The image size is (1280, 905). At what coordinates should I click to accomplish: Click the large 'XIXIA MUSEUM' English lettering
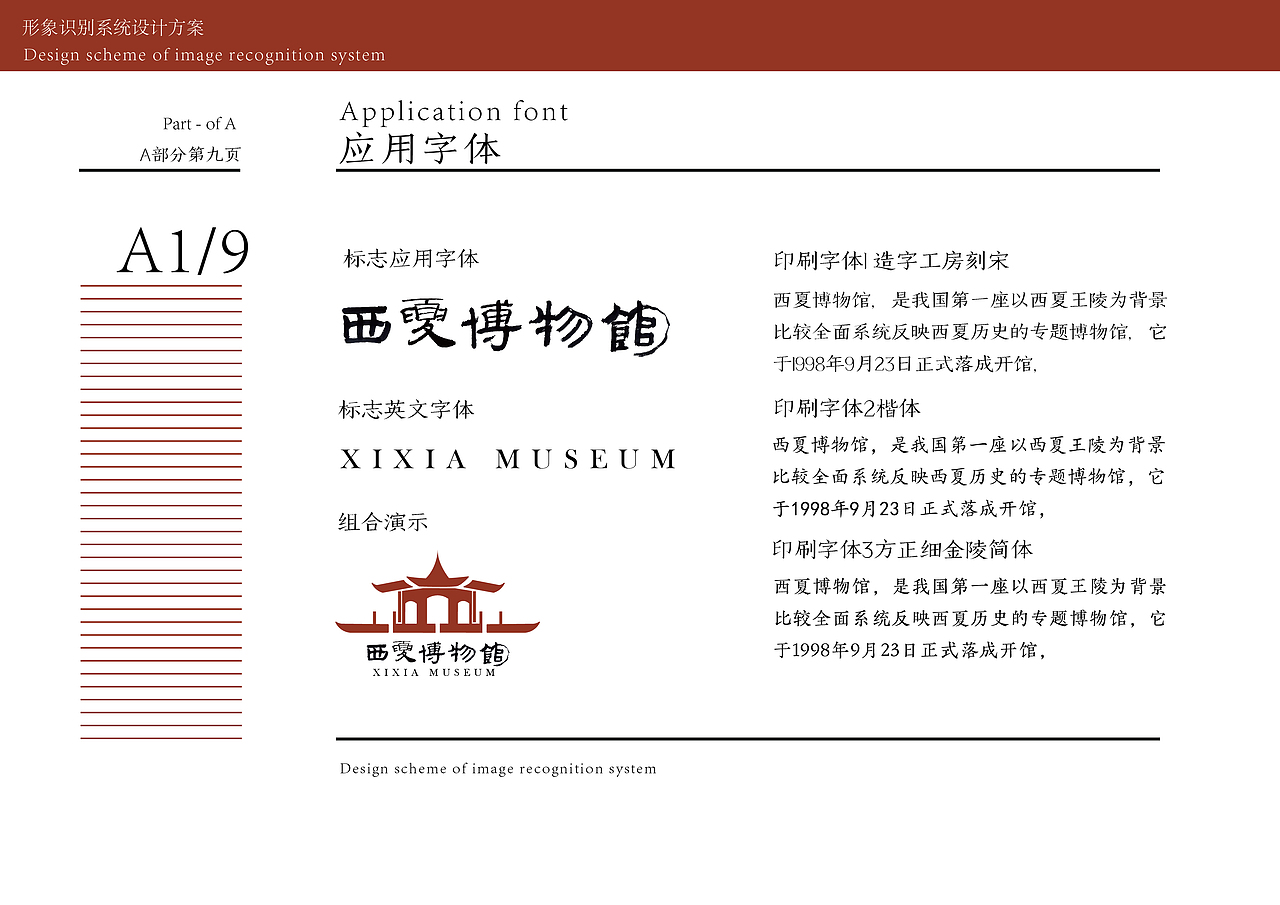tap(508, 459)
